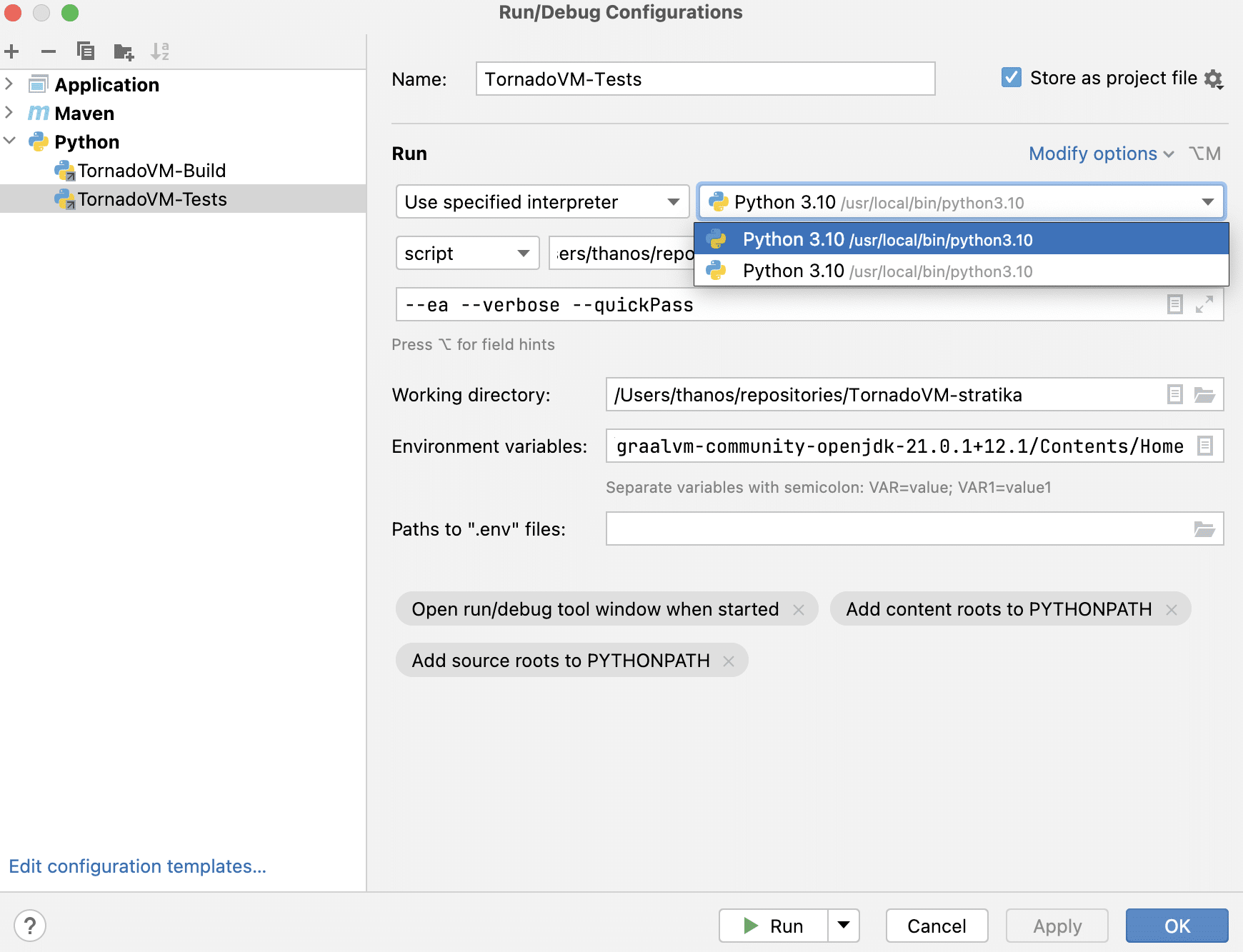Viewport: 1243px width, 952px height.
Task: Remove the Open run/debug tool window tag
Action: (x=799, y=609)
